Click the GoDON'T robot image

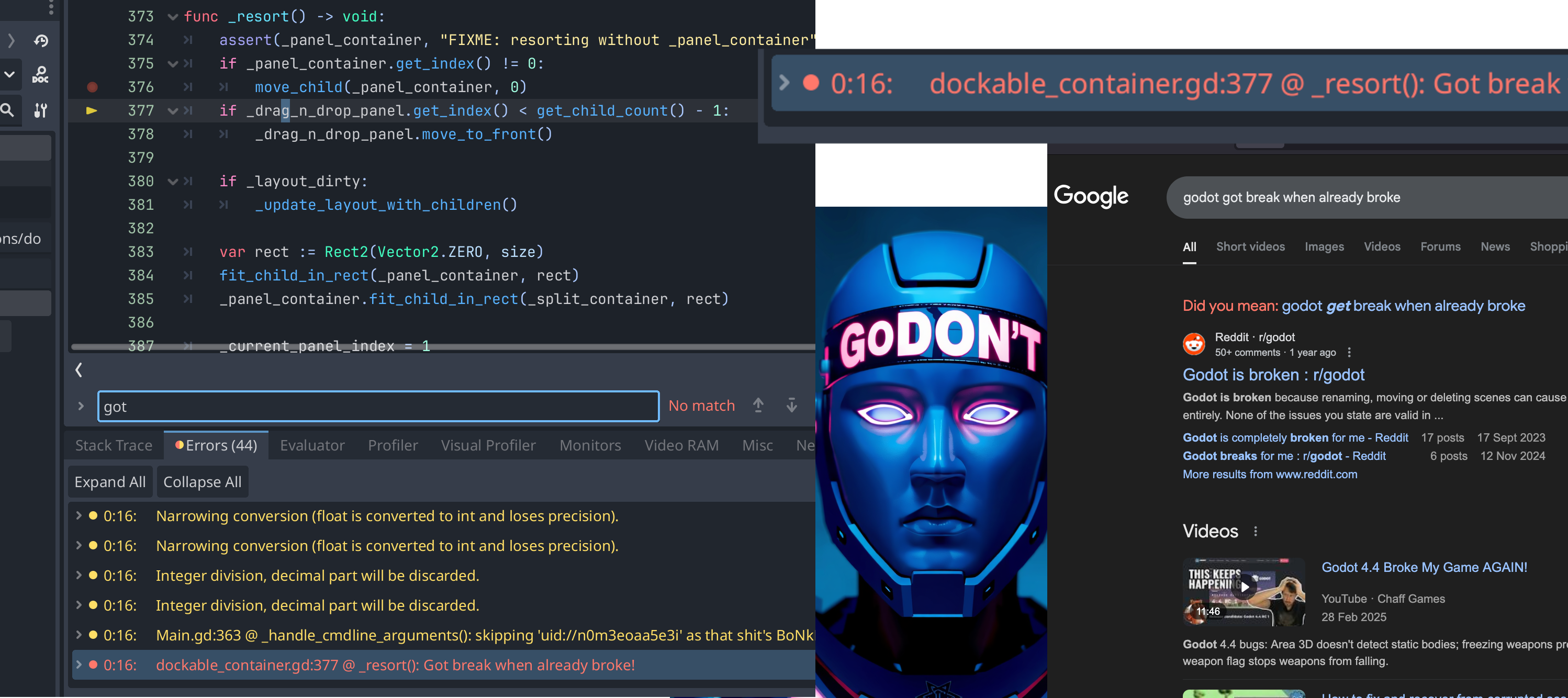pyautogui.click(x=931, y=452)
